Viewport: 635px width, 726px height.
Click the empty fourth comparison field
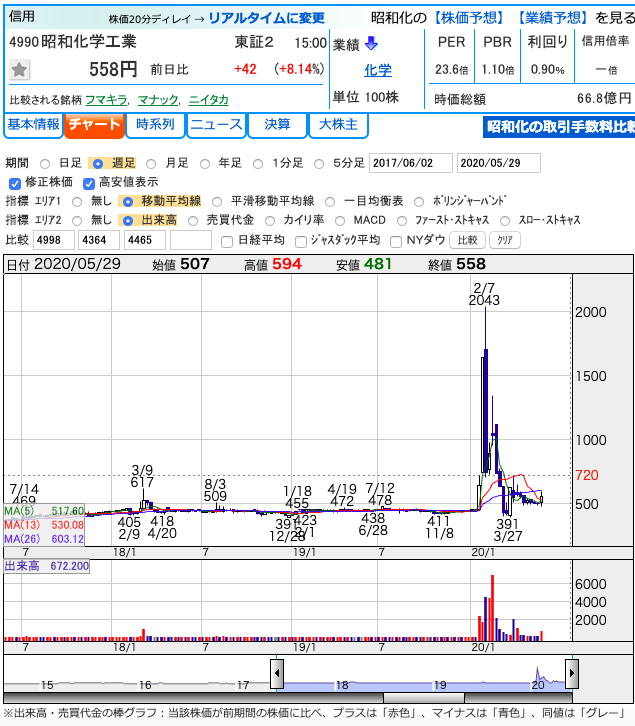[191, 240]
